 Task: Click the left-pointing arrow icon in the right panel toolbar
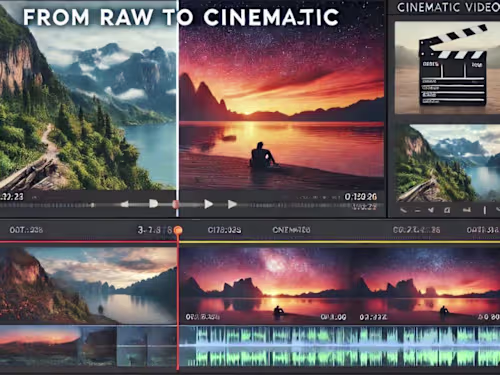click(x=431, y=210)
